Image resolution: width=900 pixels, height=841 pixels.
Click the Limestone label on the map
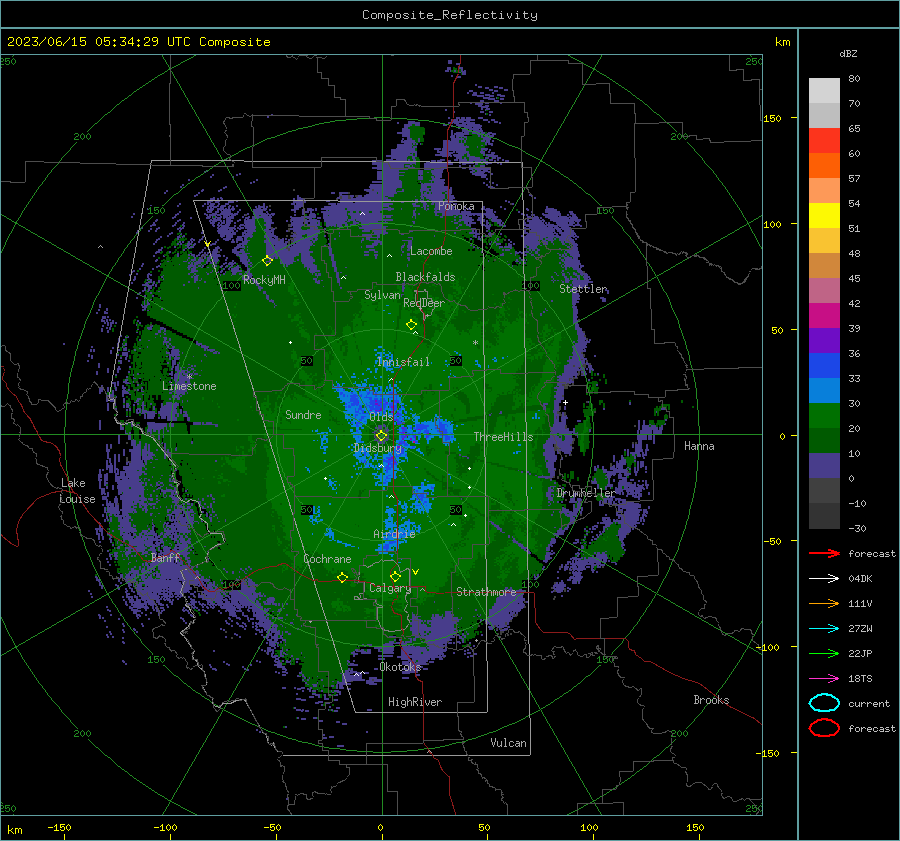point(189,386)
